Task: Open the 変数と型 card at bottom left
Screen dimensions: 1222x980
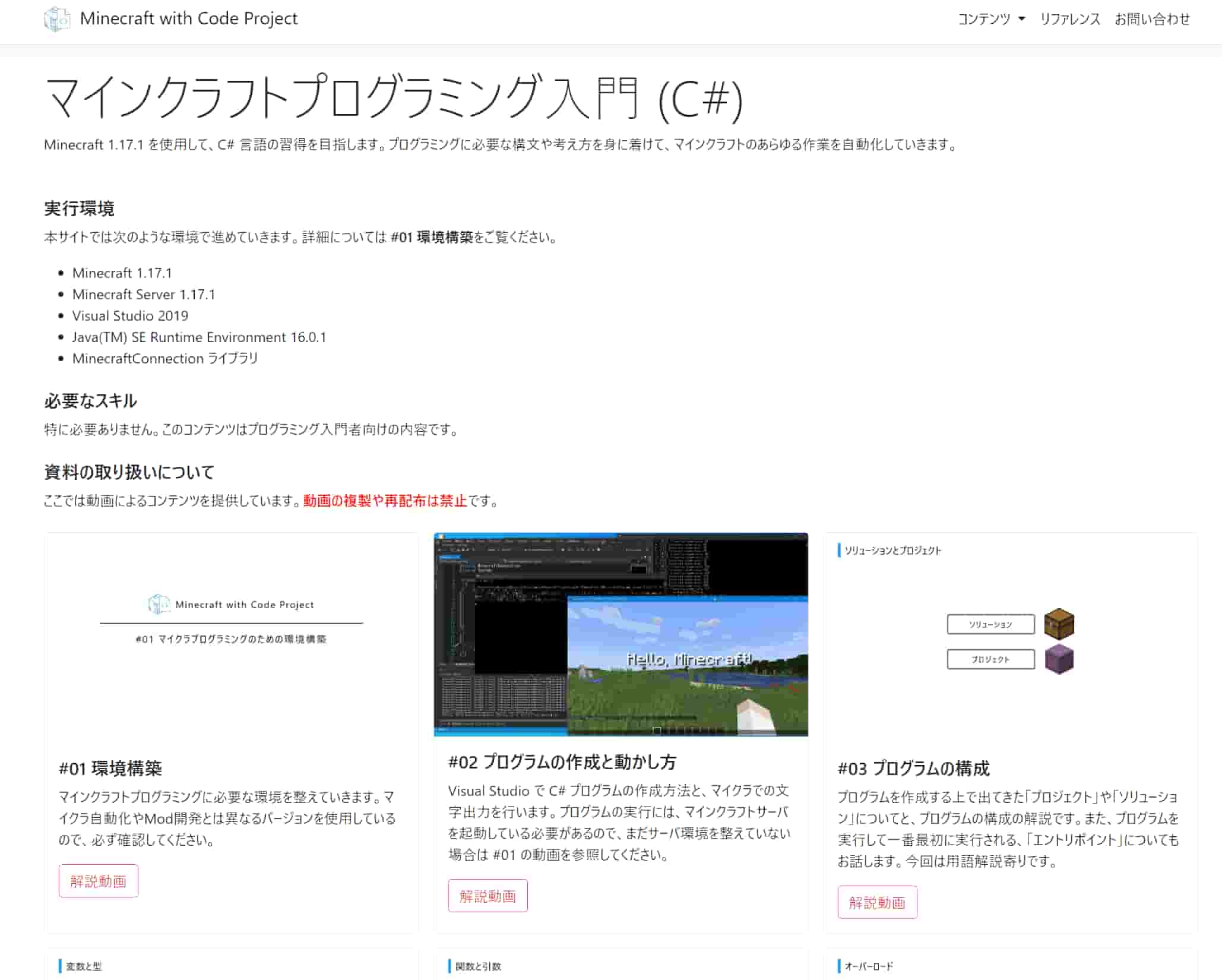Action: pos(232,966)
